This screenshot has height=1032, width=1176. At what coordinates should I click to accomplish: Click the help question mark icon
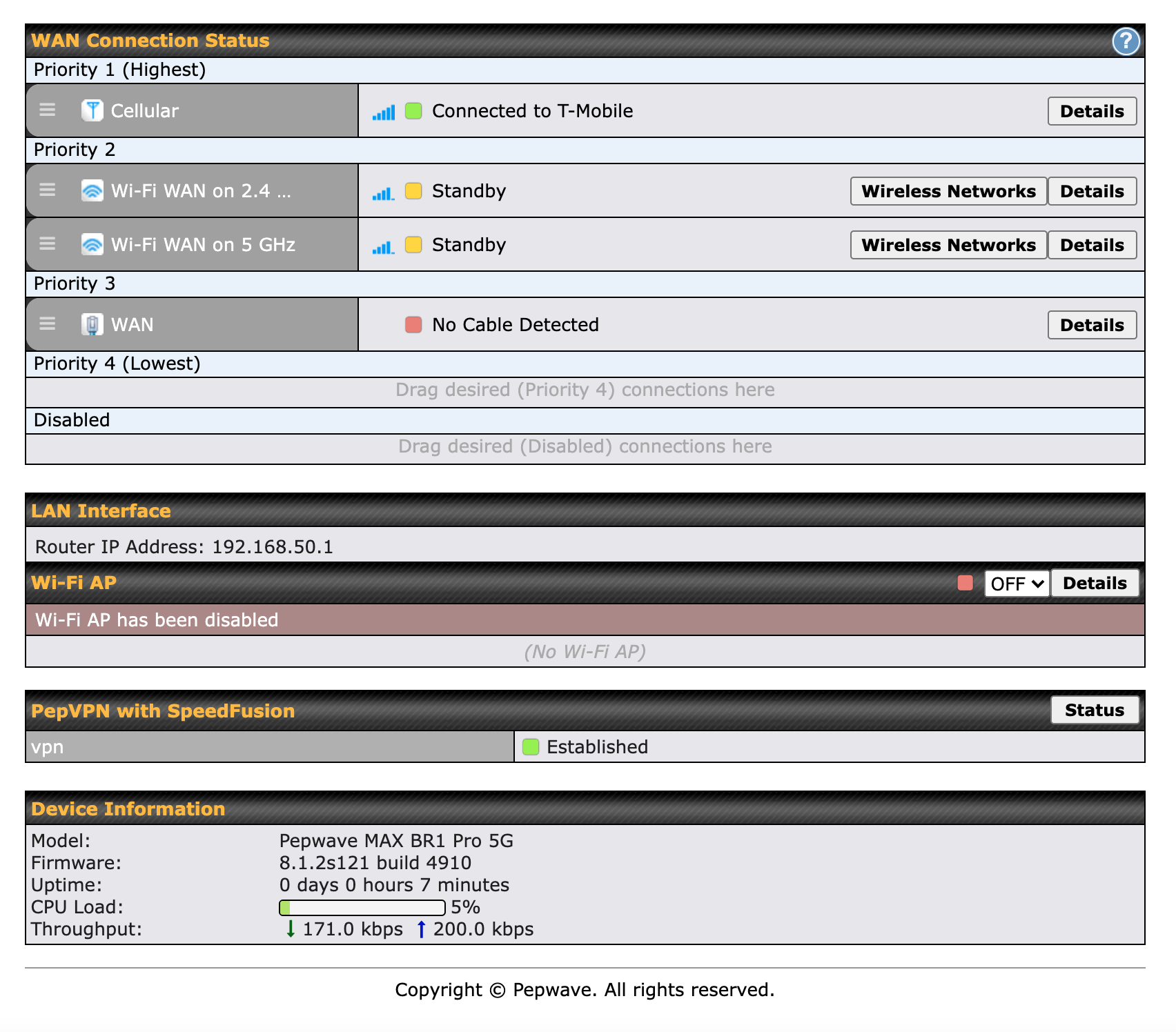pos(1125,41)
